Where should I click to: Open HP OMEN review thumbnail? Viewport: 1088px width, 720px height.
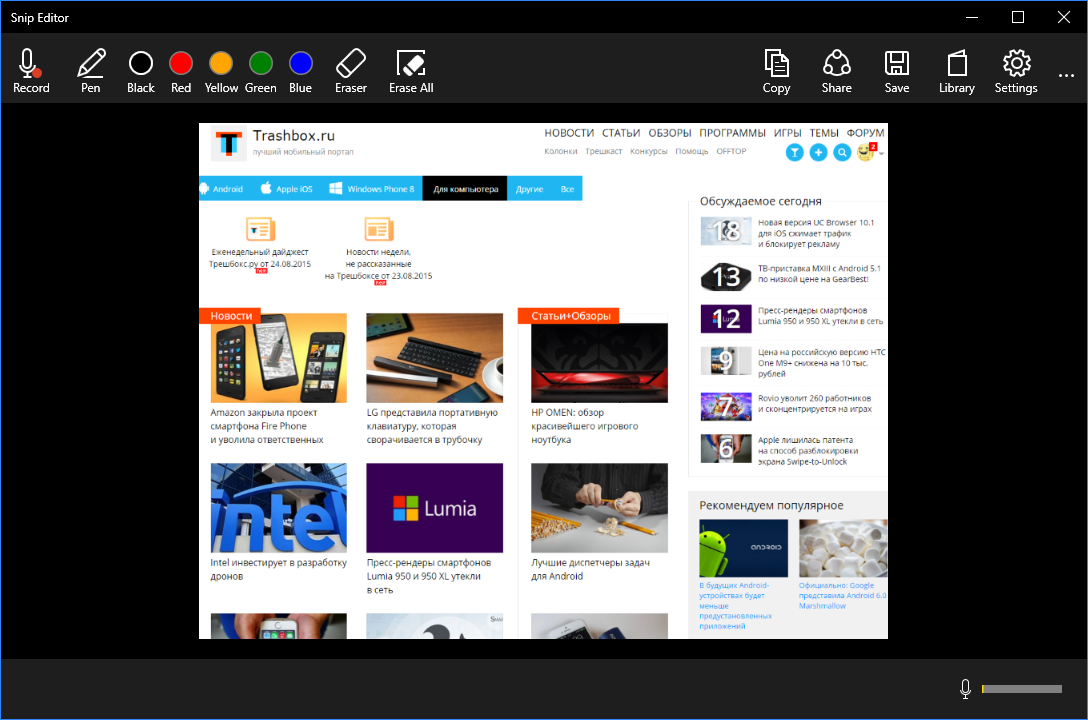pos(600,363)
